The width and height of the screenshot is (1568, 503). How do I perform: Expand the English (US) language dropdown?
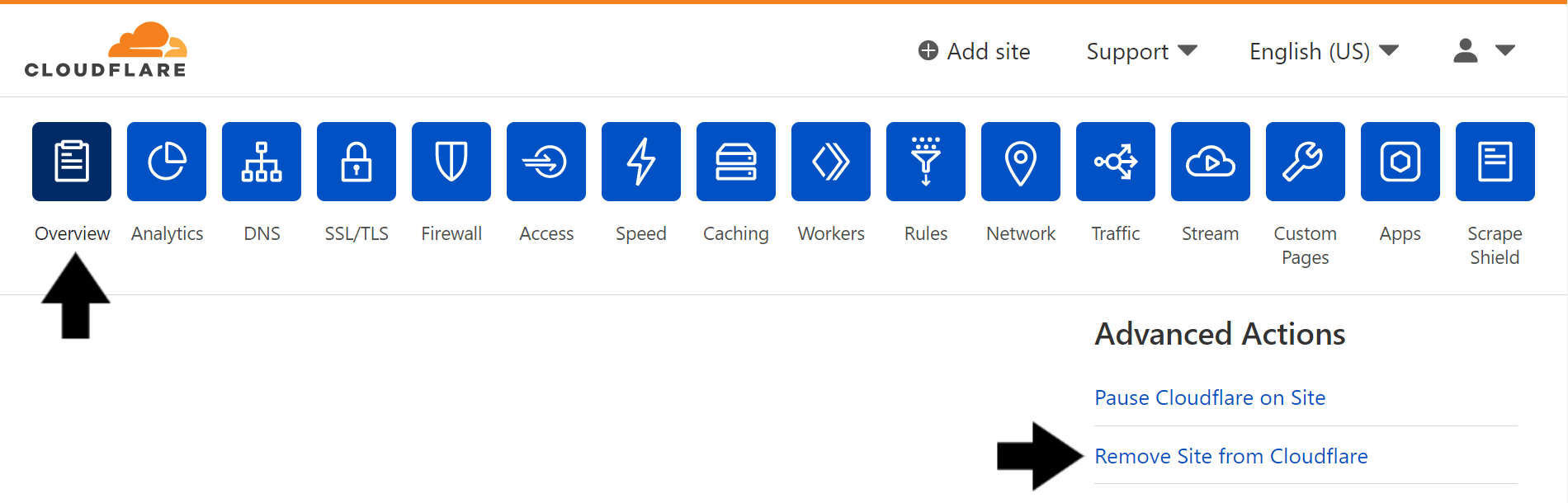pyautogui.click(x=1325, y=52)
